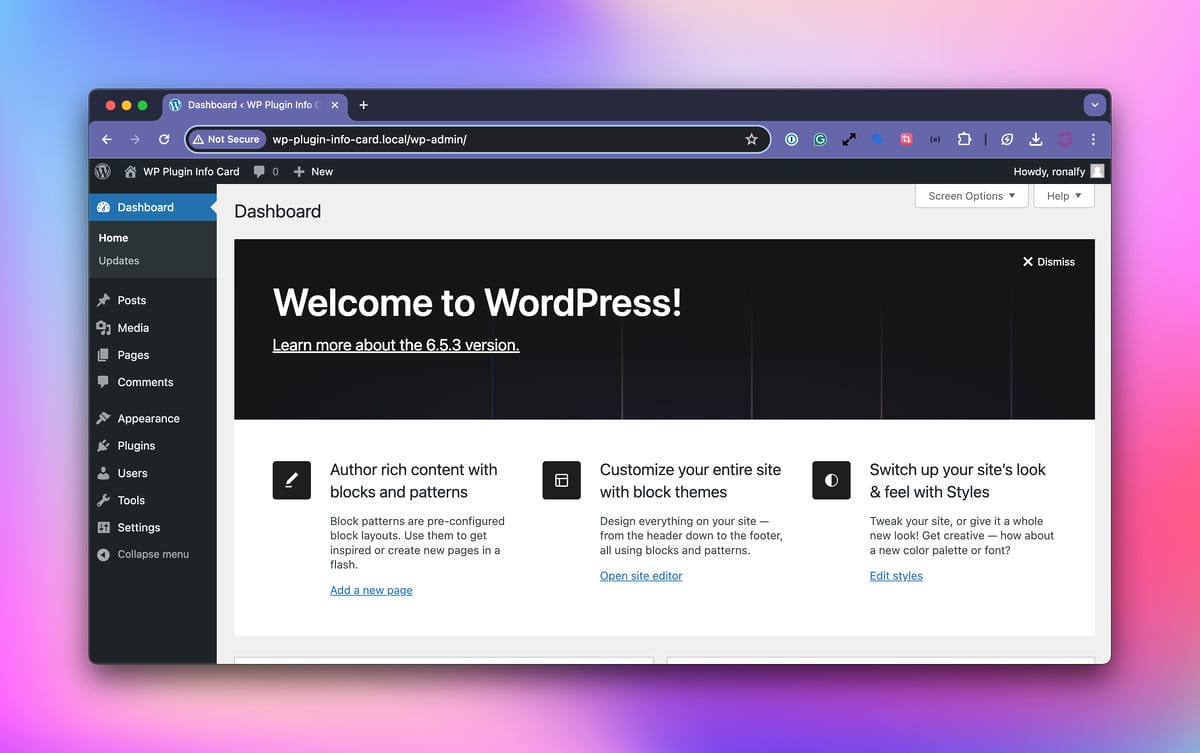The width and height of the screenshot is (1200, 753).
Task: Collapse the admin sidebar menu
Action: (x=143, y=554)
